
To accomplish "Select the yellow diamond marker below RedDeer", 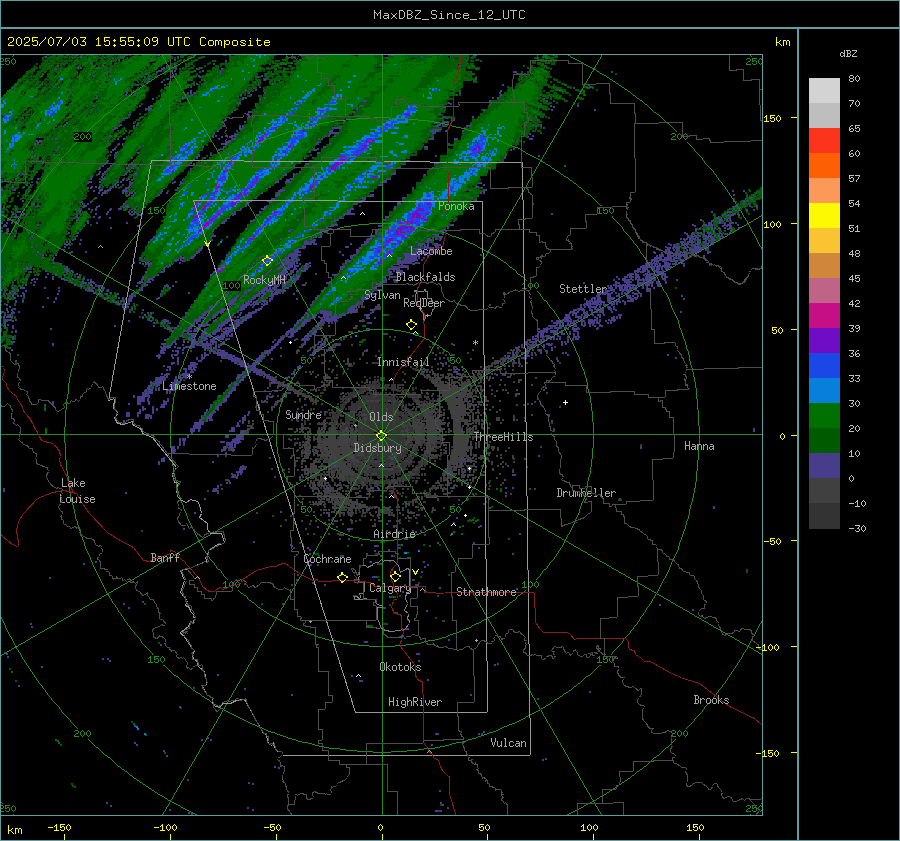I will click(412, 325).
